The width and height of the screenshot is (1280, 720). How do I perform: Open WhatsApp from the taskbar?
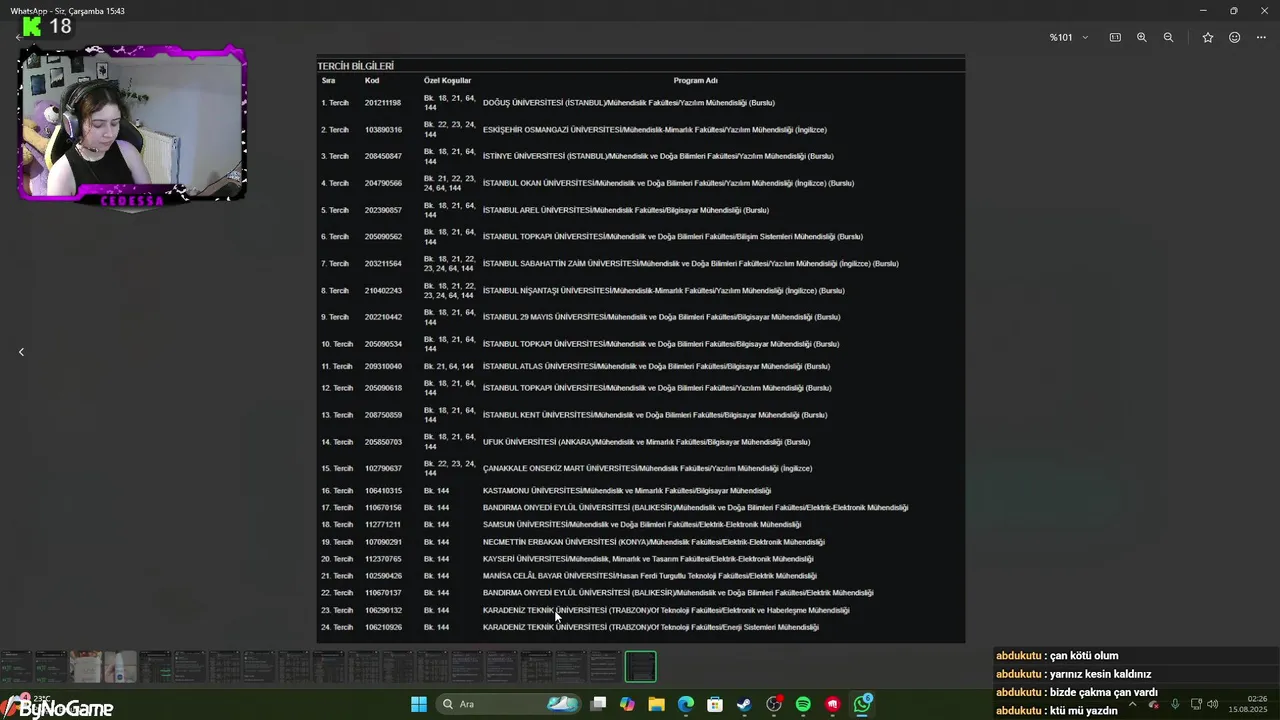862,704
